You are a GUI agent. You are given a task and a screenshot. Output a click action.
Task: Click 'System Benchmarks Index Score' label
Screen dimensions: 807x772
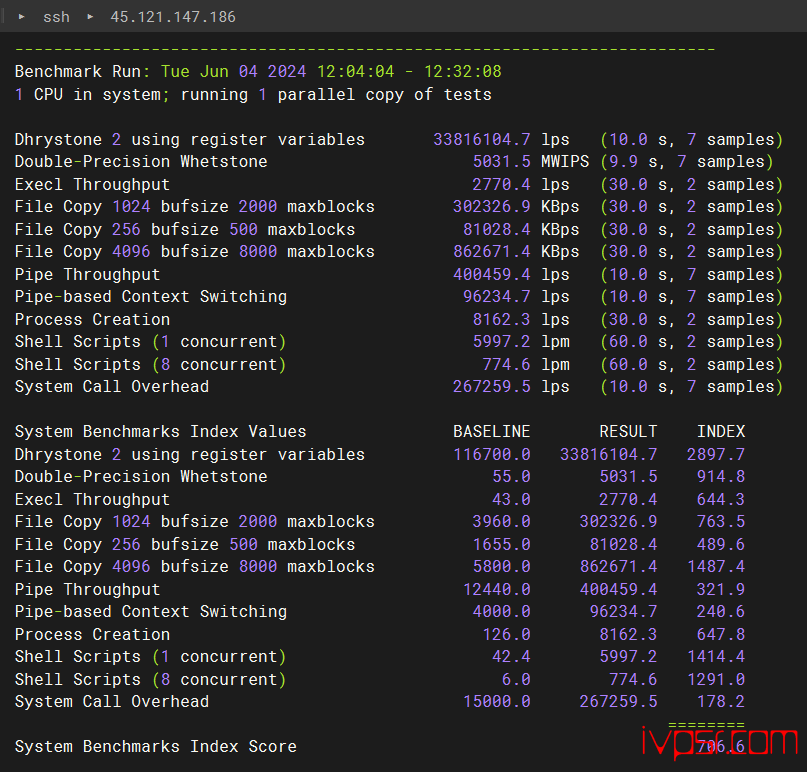(156, 747)
